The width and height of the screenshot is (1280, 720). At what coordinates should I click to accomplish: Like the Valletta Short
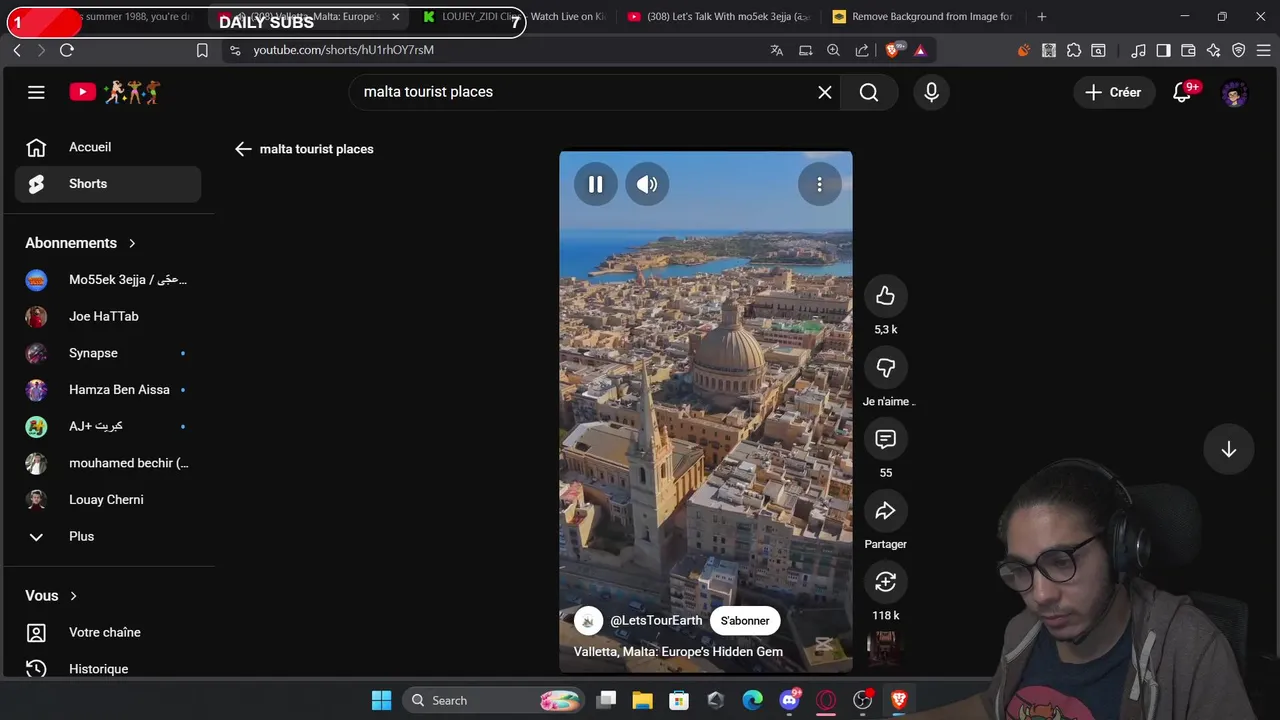tap(885, 296)
